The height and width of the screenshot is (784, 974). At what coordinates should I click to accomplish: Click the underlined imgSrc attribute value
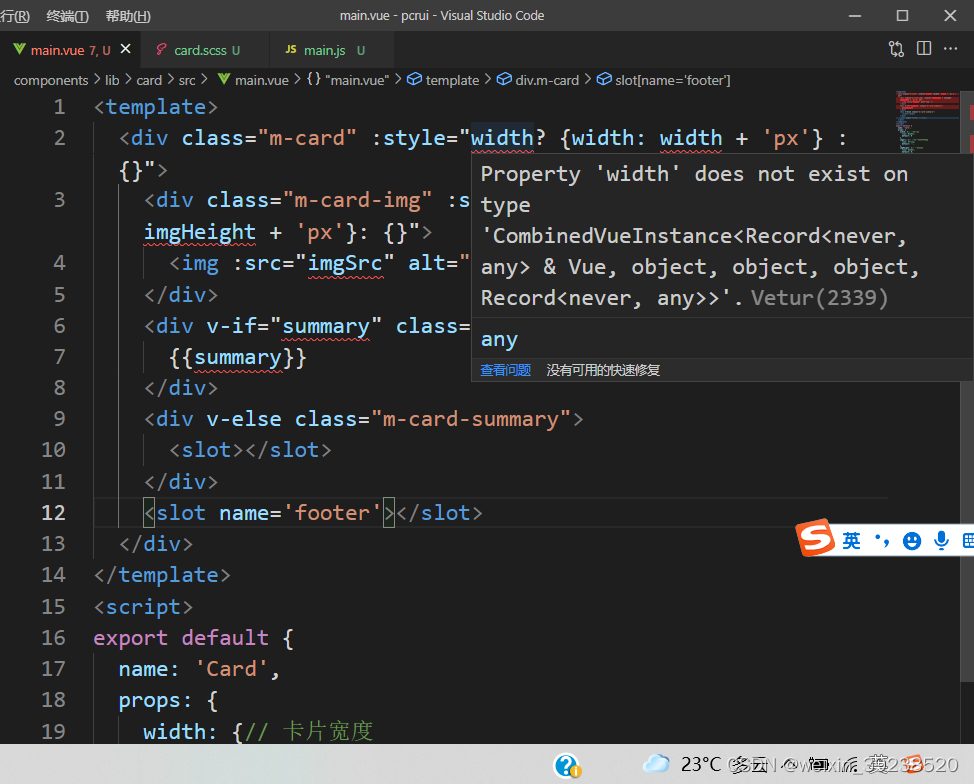(345, 263)
